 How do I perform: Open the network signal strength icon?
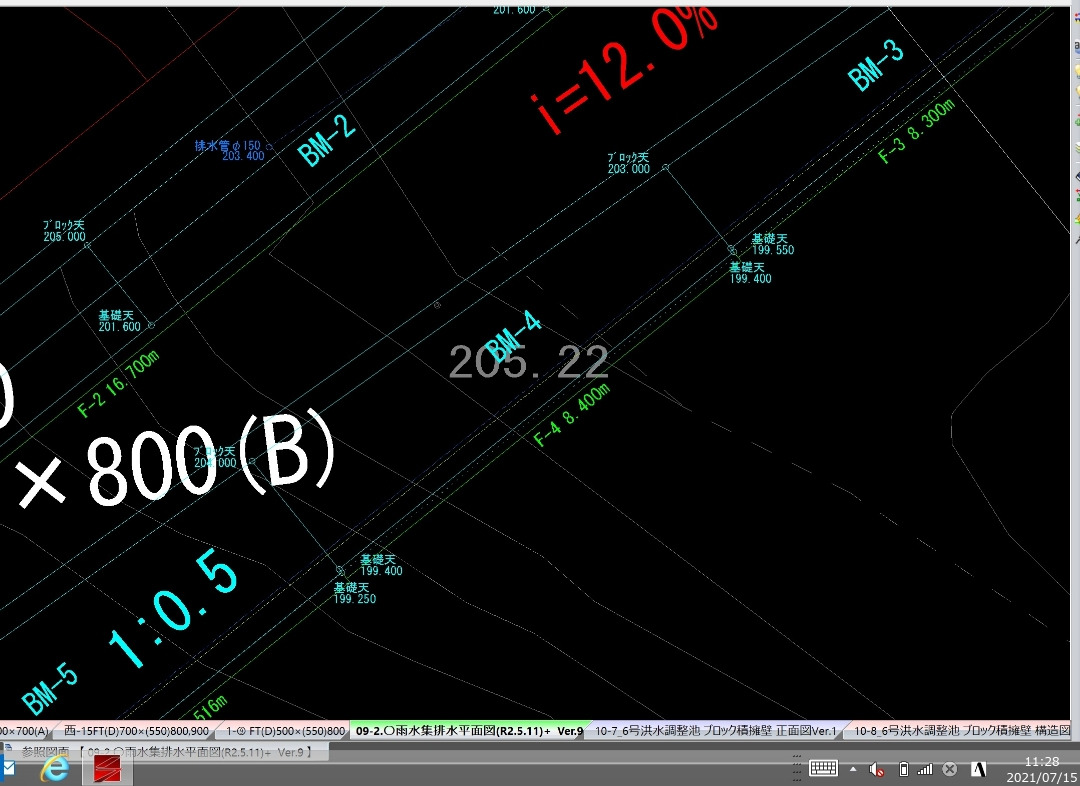[x=925, y=769]
